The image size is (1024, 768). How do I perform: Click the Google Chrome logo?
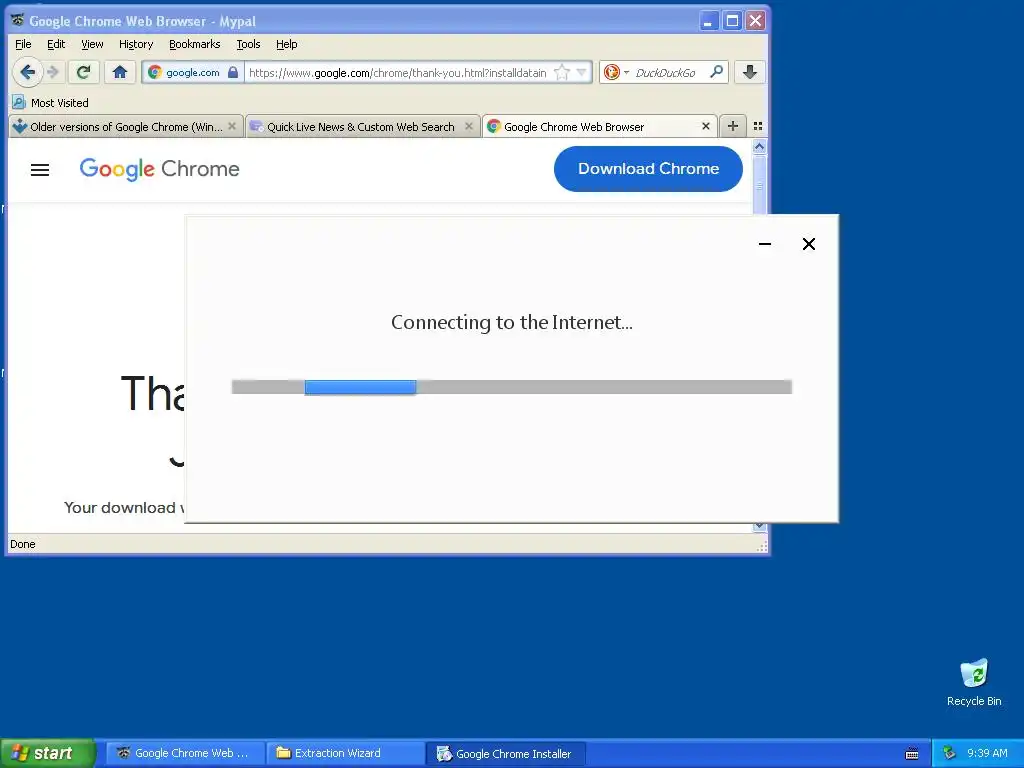click(159, 169)
